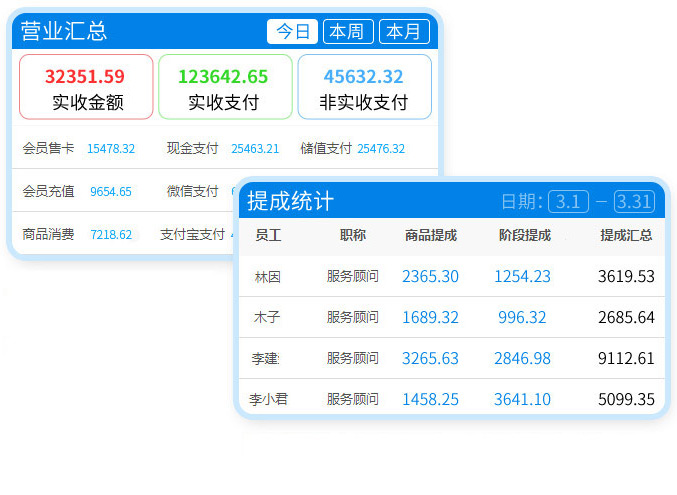Click the 职称 column header
This screenshot has width=677, height=495.
(353, 235)
